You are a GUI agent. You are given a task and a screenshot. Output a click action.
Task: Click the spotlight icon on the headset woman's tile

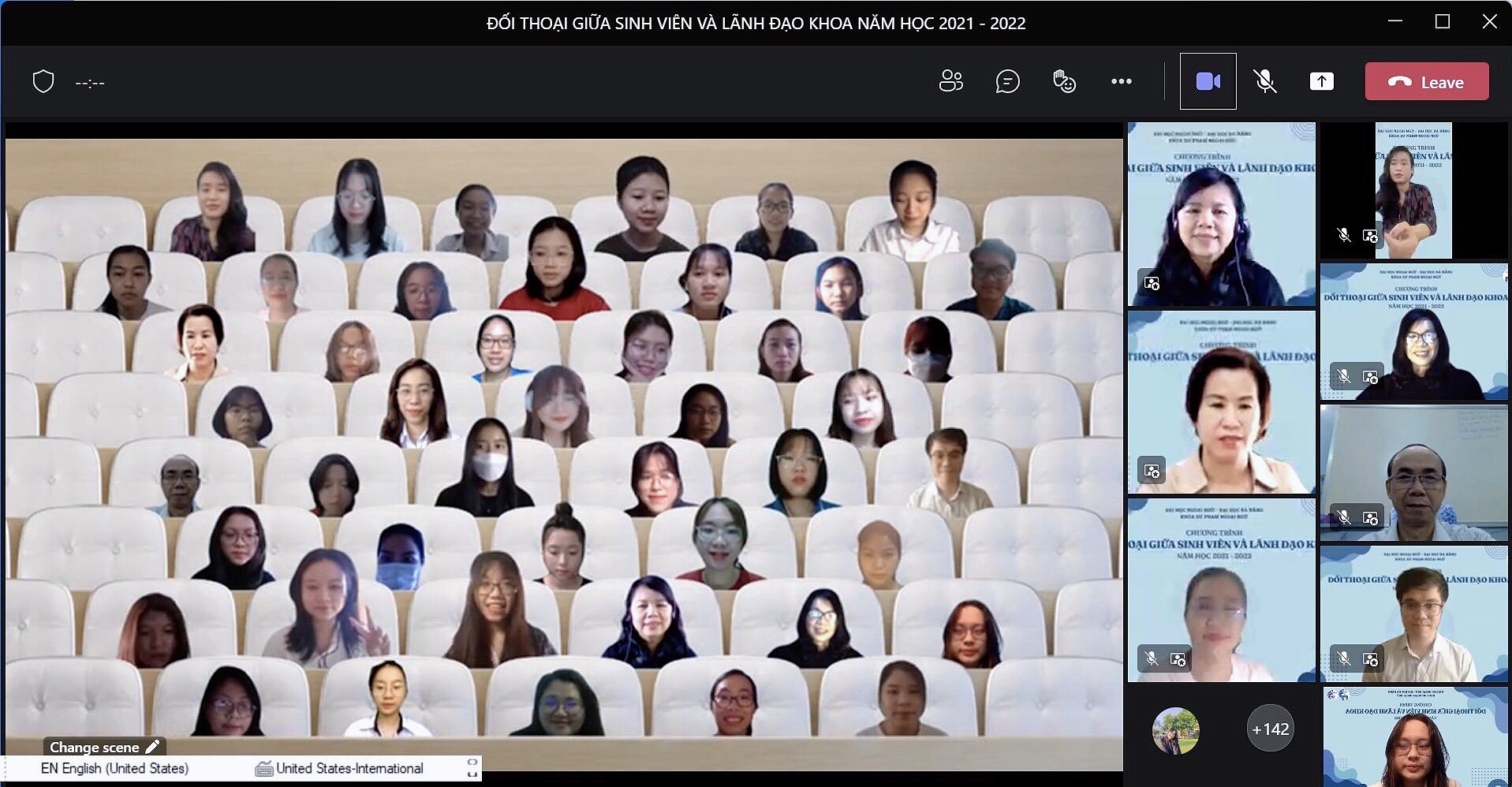(1152, 282)
